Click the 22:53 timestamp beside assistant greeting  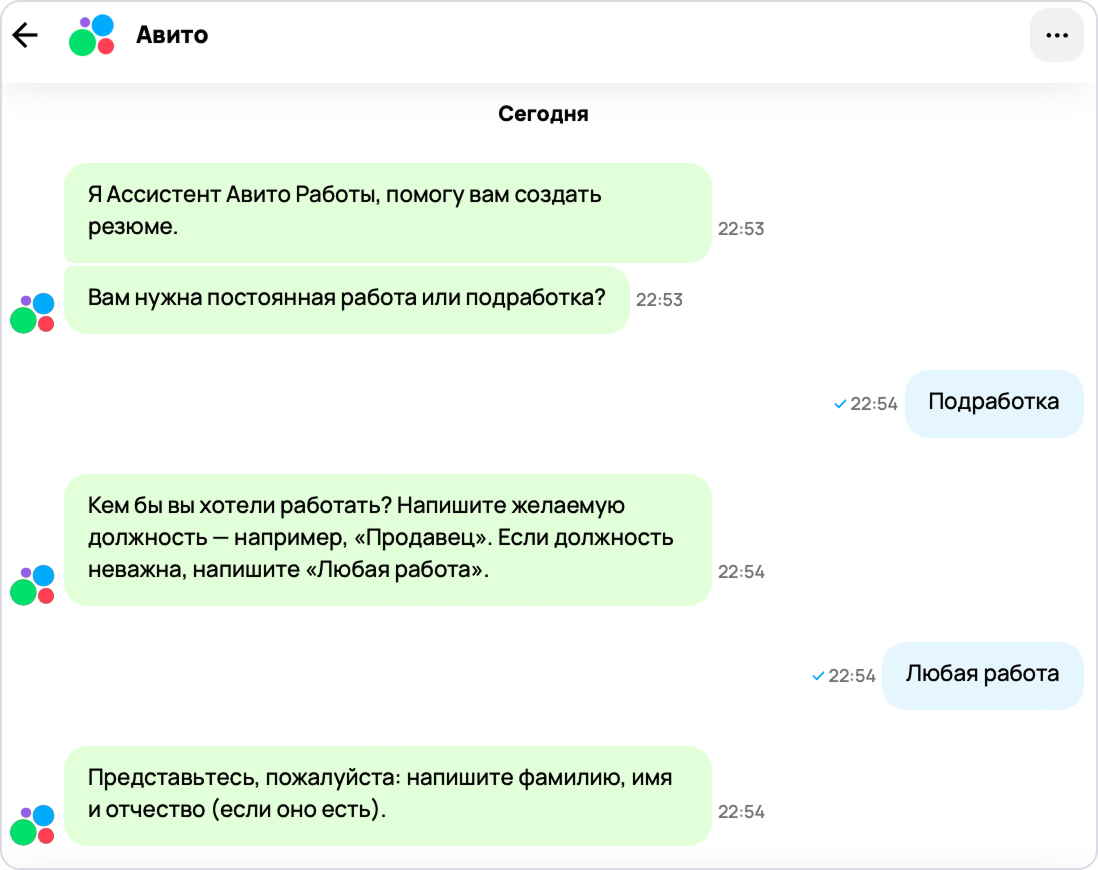741,229
